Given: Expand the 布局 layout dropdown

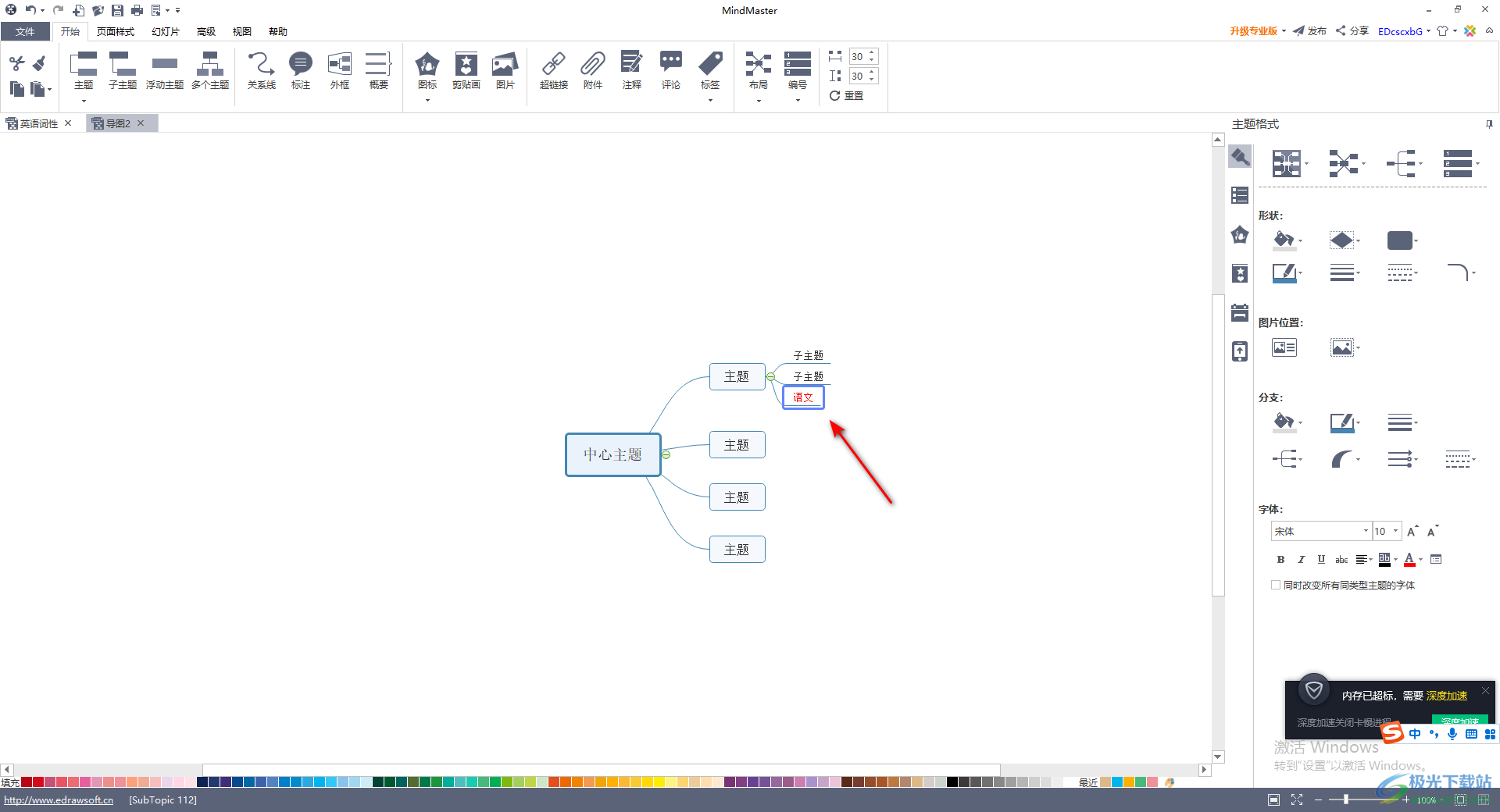Looking at the screenshot, I should [759, 100].
